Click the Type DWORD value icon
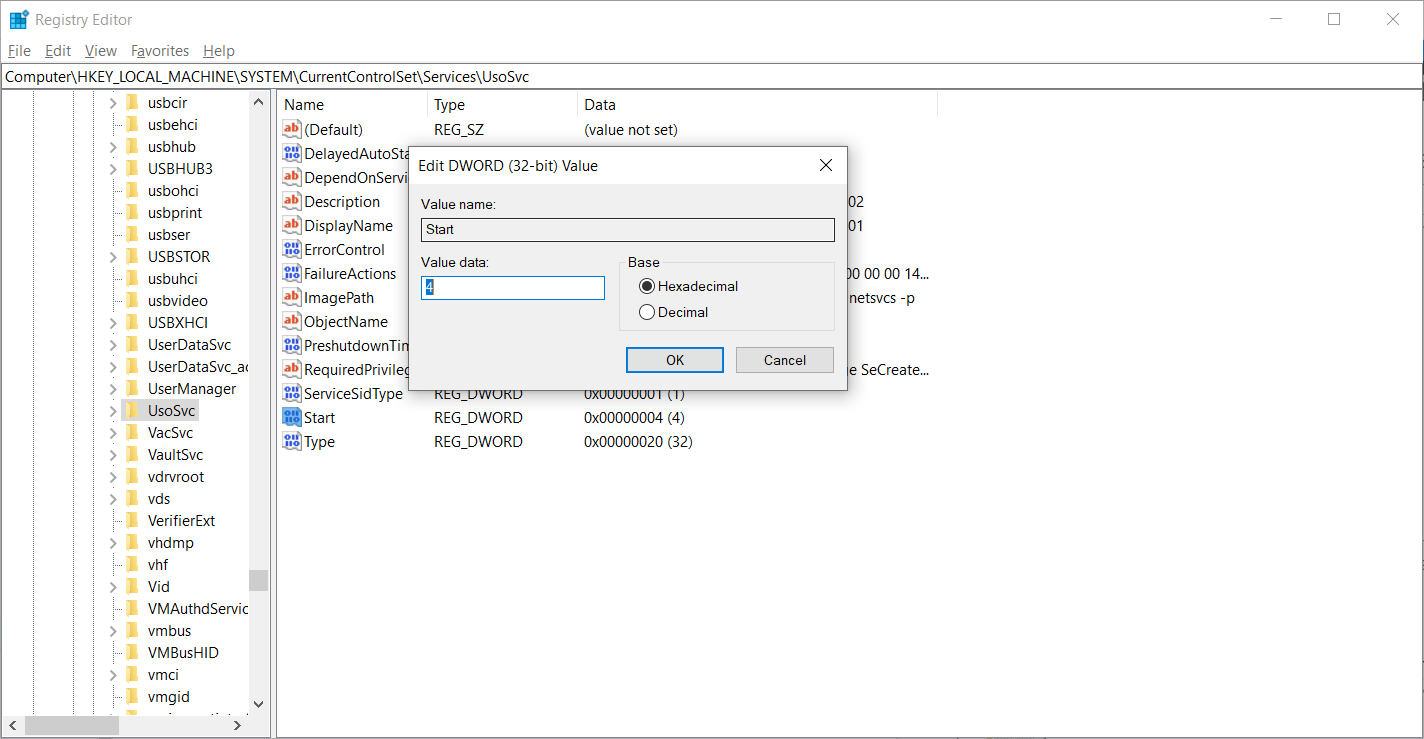 coord(292,441)
